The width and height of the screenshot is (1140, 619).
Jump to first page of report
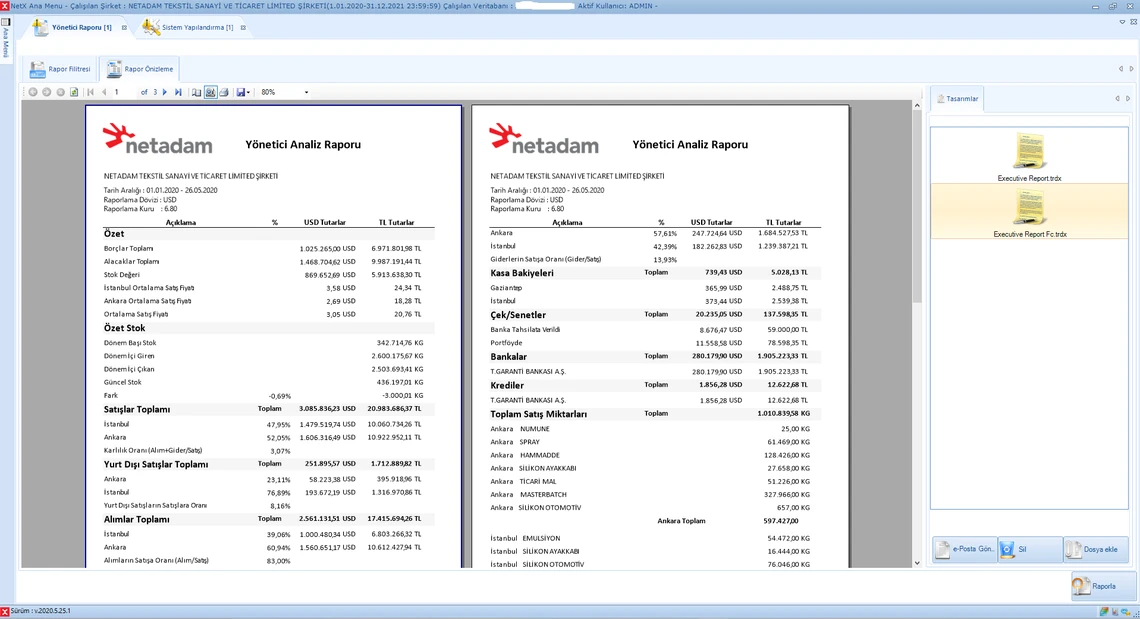point(90,92)
